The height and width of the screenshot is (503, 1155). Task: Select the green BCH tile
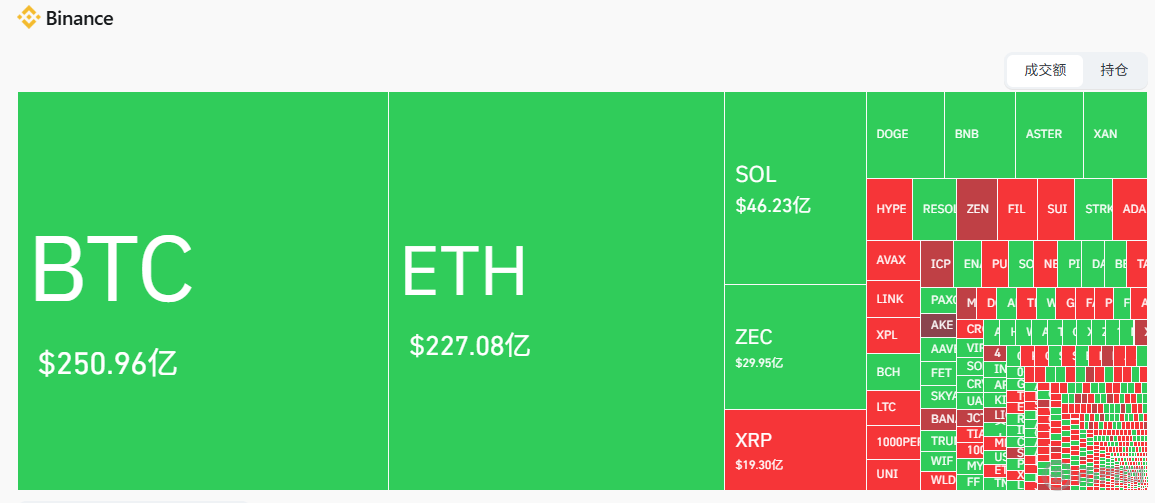point(892,371)
